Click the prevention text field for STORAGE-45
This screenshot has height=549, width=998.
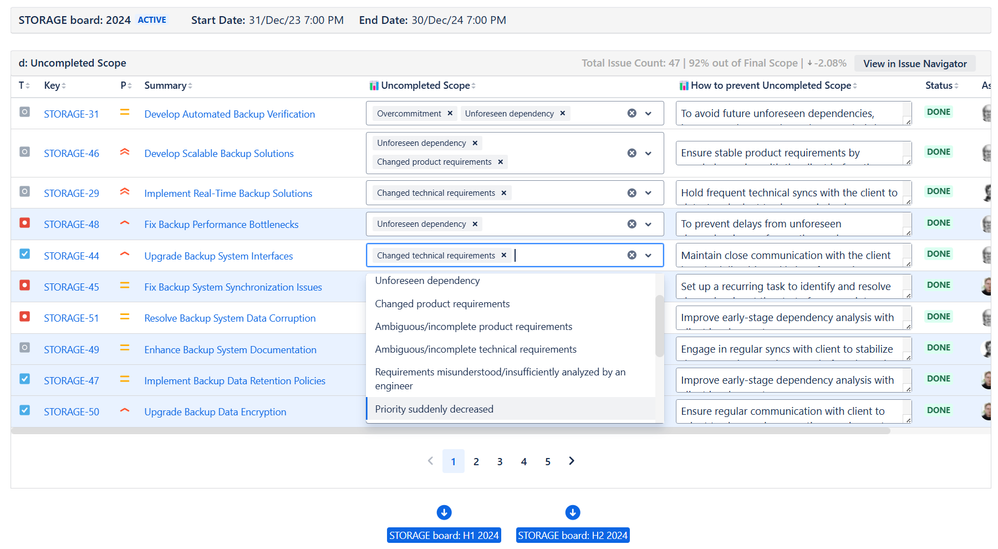coord(793,286)
